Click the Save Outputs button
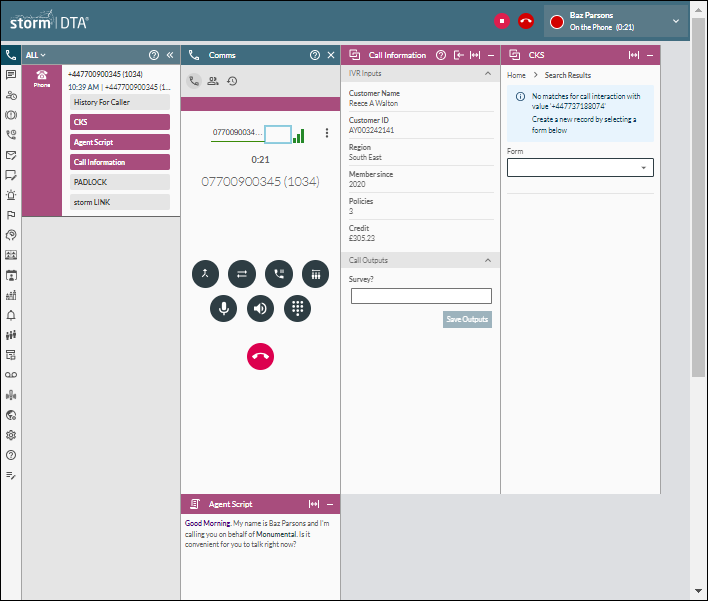The height and width of the screenshot is (601, 708). click(x=467, y=319)
